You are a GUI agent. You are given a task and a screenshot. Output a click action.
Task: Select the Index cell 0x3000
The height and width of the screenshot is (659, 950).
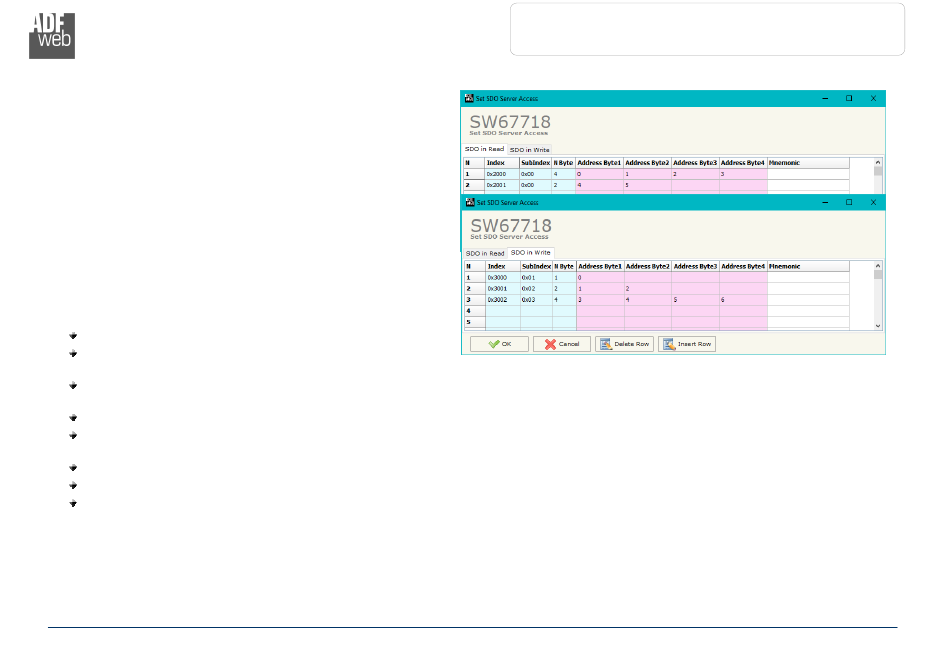tap(503, 277)
